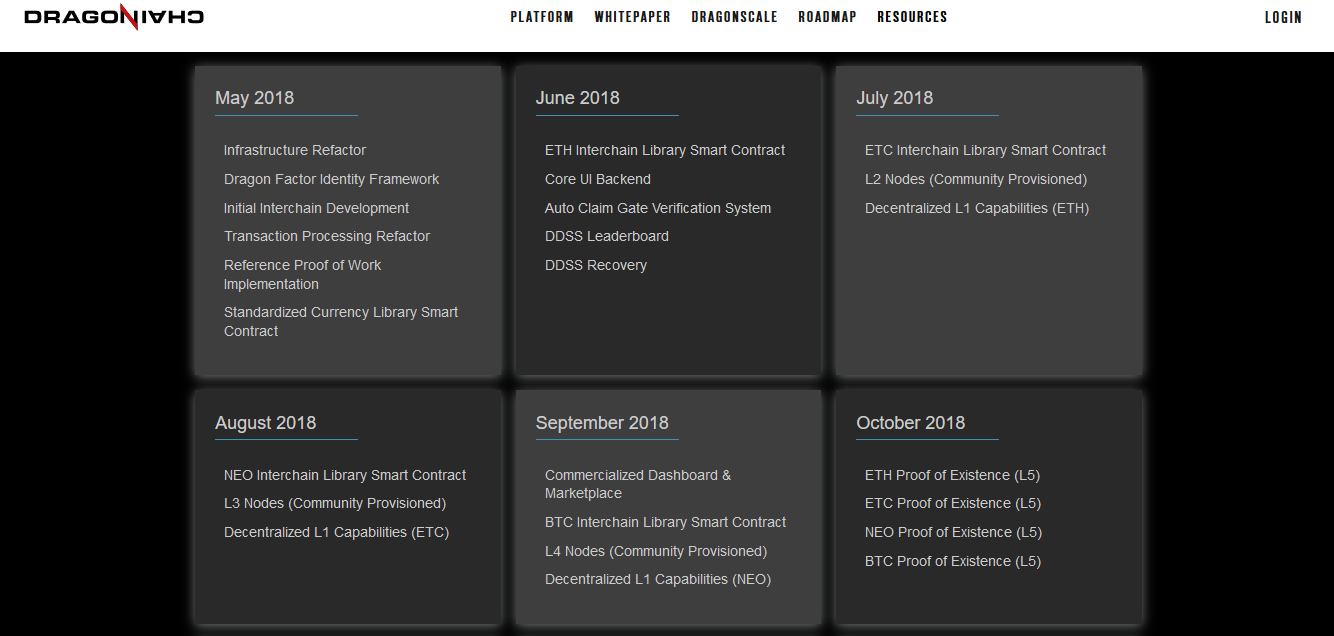Viewport: 1334px width, 636px height.
Task: Select Commercialized Dashboard & Marketplace entry
Action: tap(637, 484)
